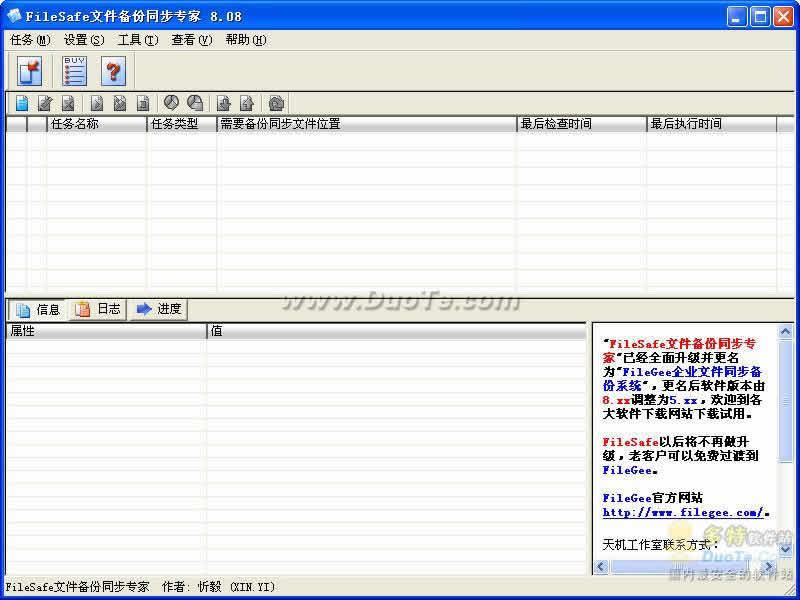Click the 最后执行时间 column header
Screen dimensions: 800x600
(712, 124)
